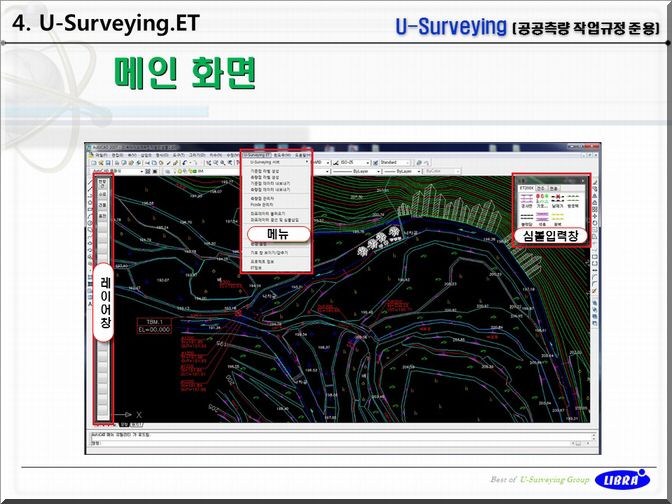Click the Save disk toolbar icon

pyautogui.click(x=108, y=163)
